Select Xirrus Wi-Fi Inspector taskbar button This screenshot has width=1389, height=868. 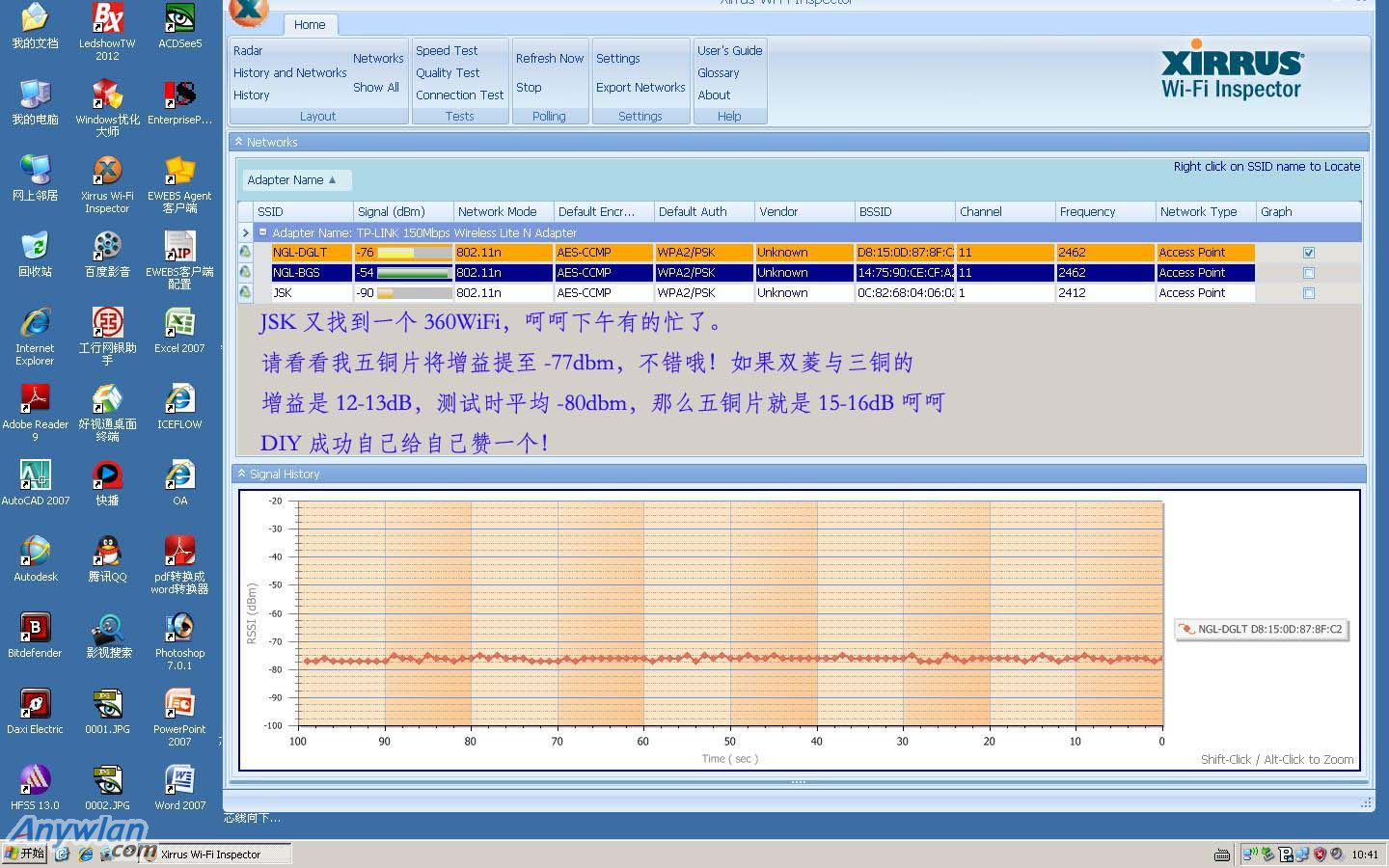(x=214, y=854)
